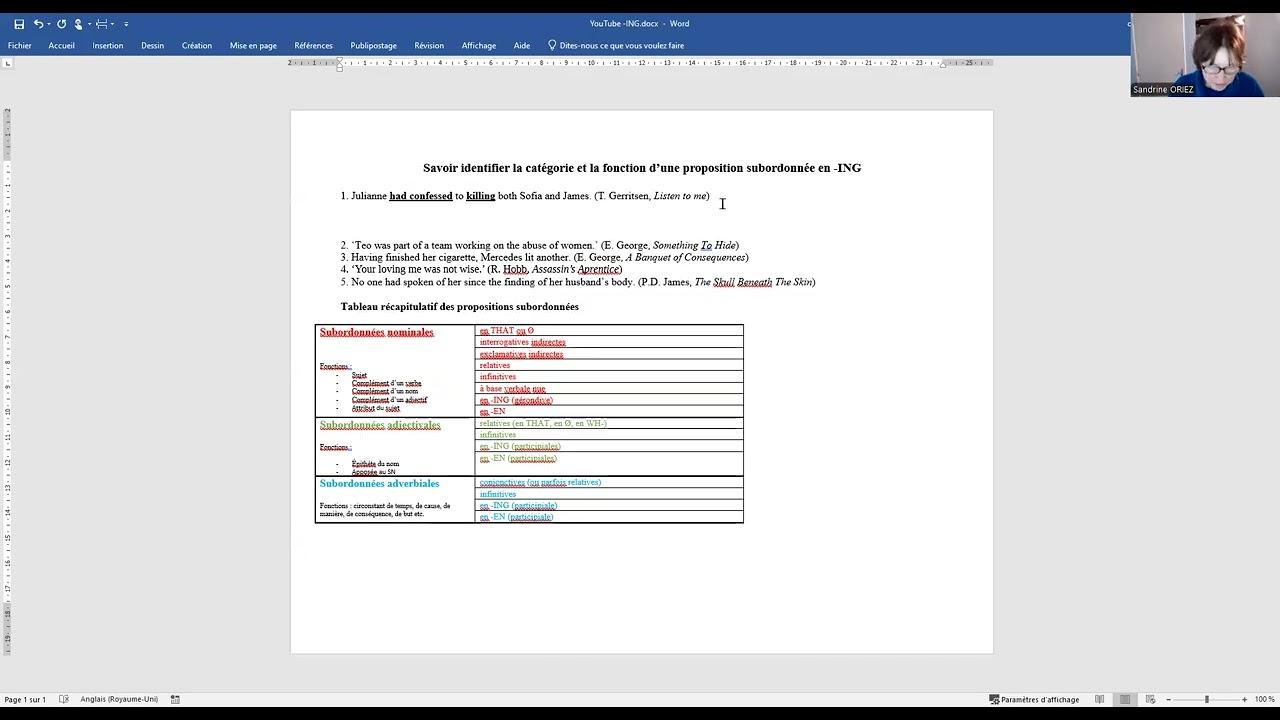Click the 'Dites-nous ce que vous voulez faire' search box

(x=616, y=46)
